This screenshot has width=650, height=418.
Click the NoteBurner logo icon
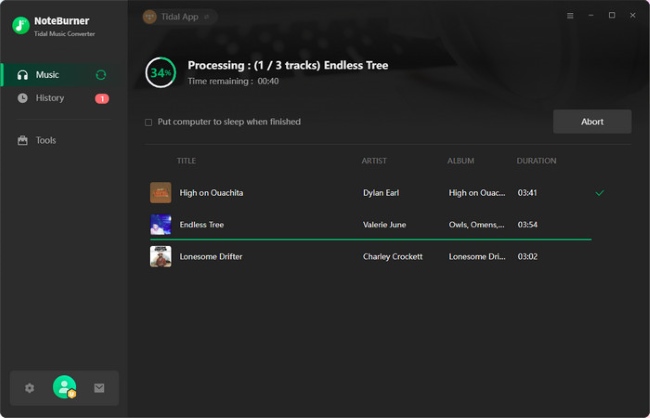[x=21, y=25]
